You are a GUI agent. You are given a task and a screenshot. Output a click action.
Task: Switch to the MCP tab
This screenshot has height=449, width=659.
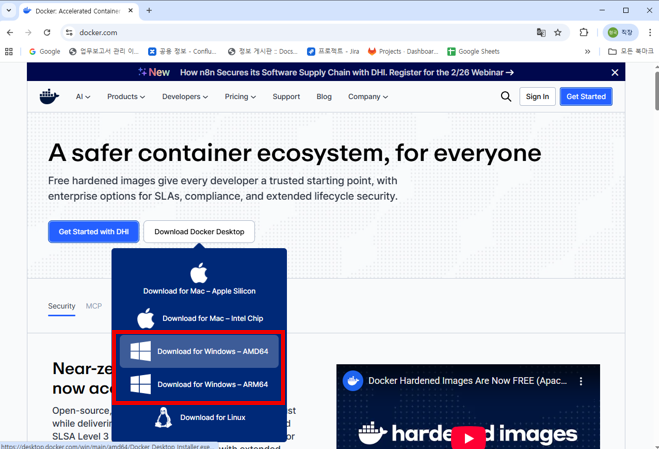tap(94, 306)
